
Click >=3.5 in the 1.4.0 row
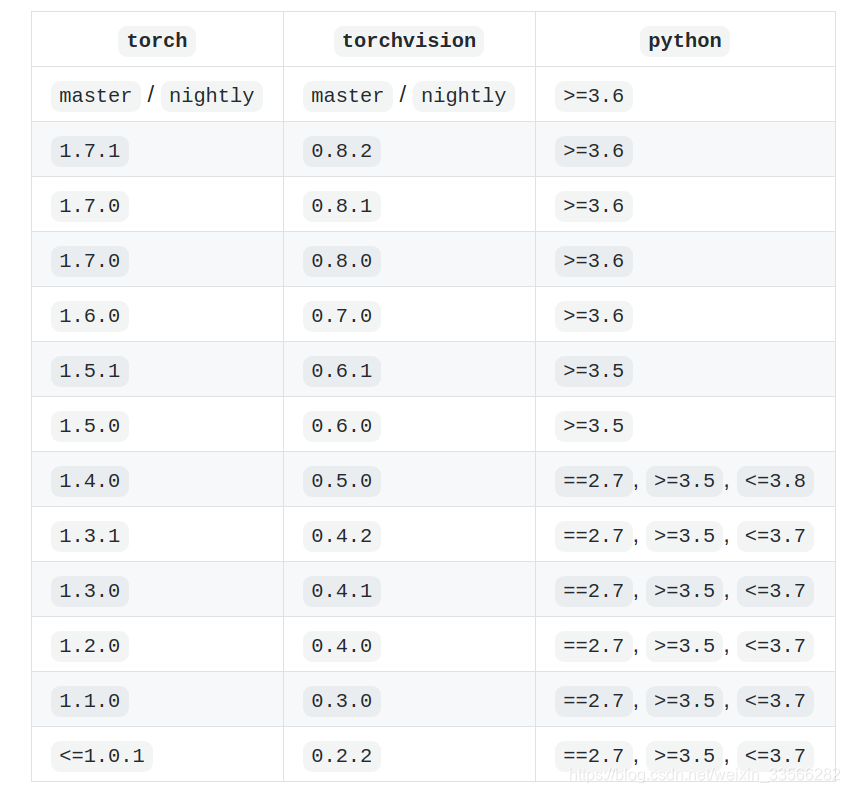click(684, 481)
